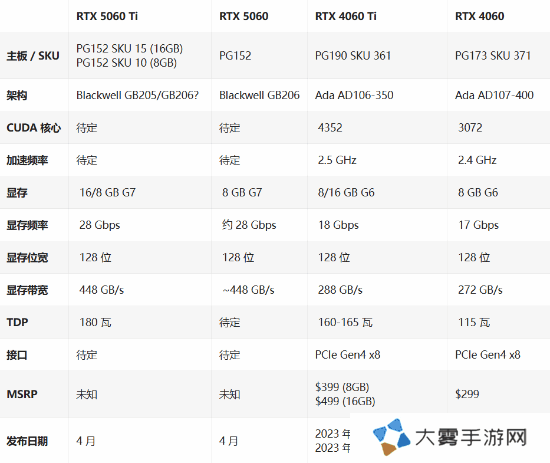Select the $299 price cell
The width and height of the screenshot is (550, 463).
467,394
